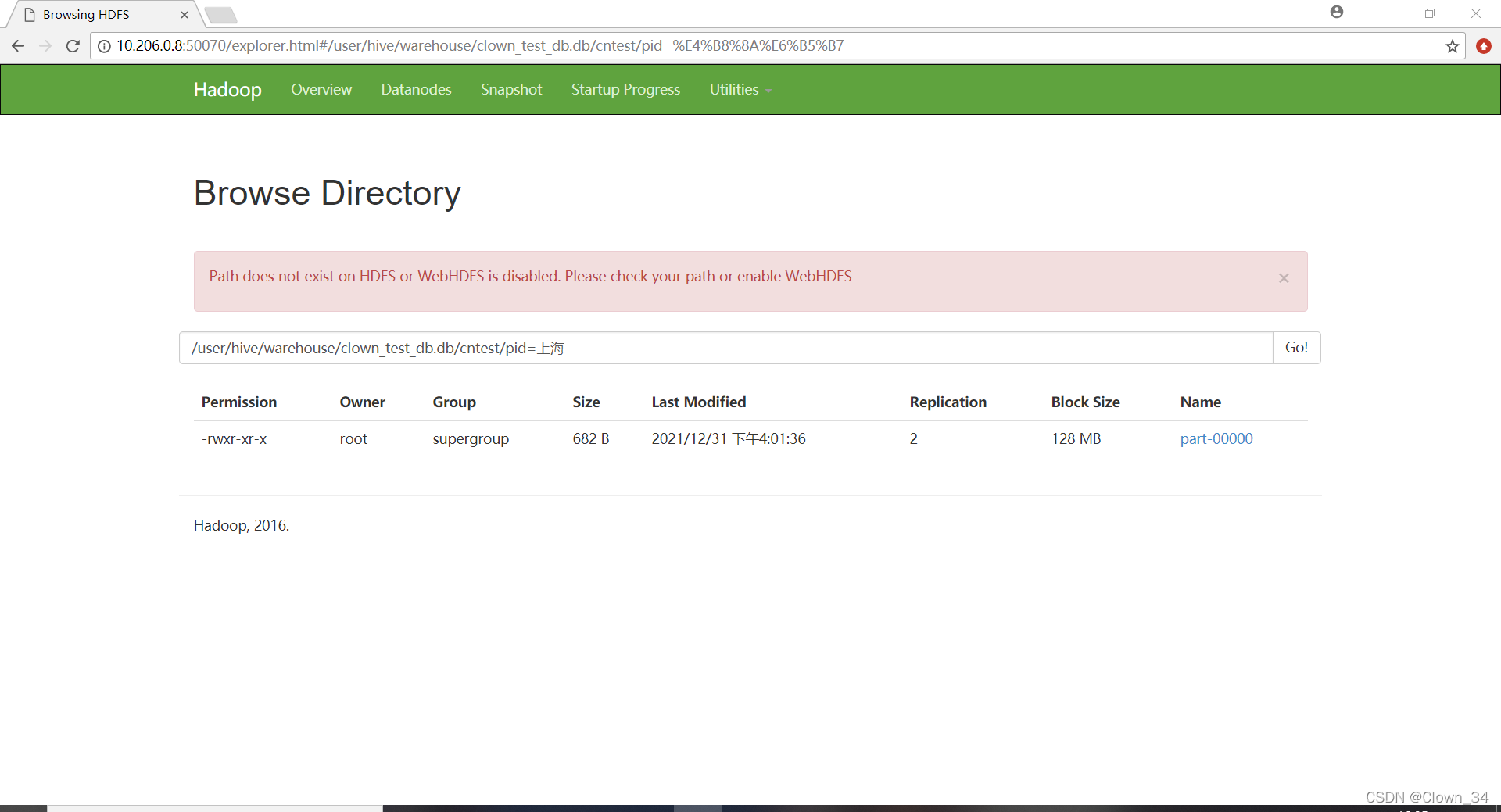Click the Hadoop brand link

227,90
